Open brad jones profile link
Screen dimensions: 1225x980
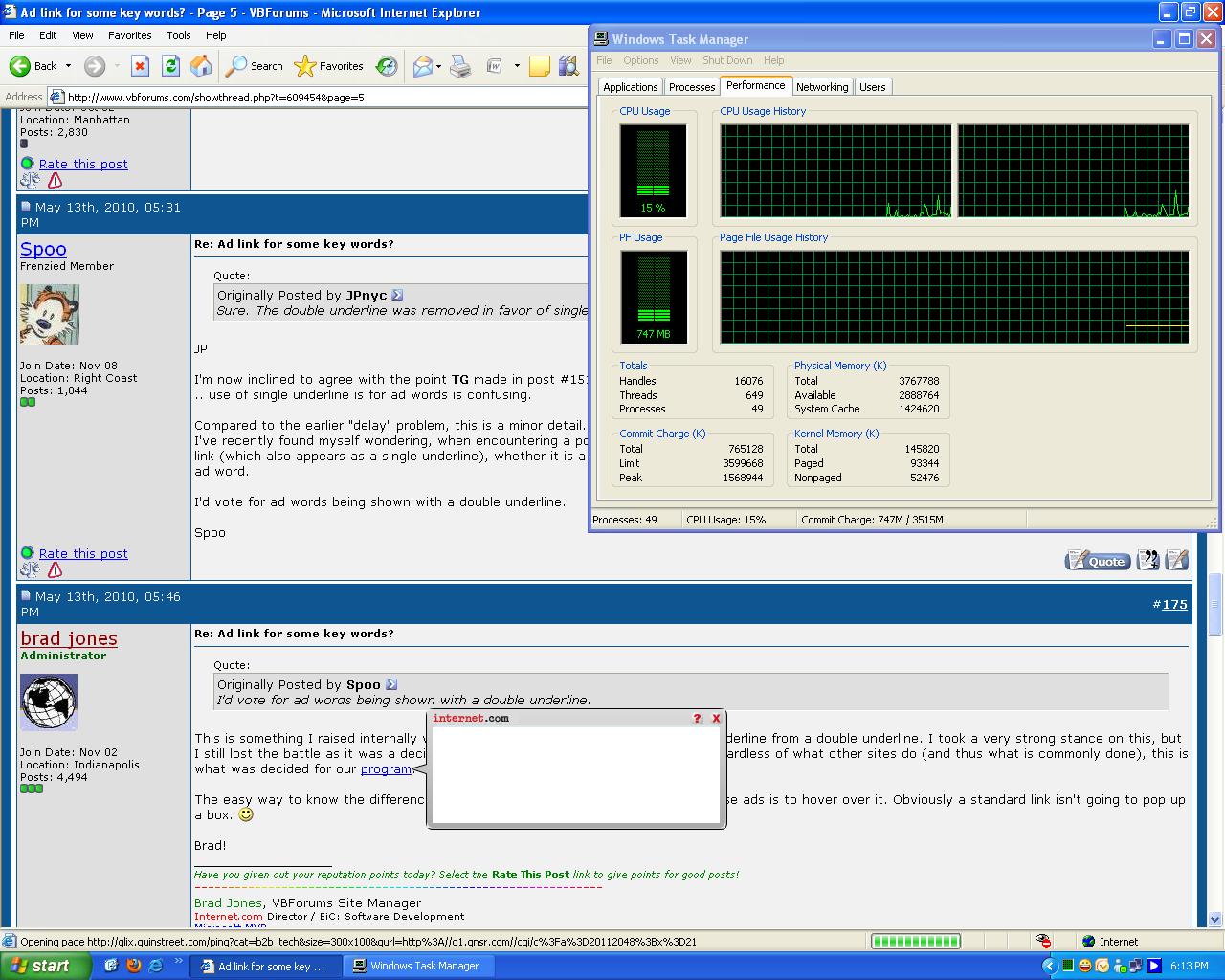click(69, 638)
